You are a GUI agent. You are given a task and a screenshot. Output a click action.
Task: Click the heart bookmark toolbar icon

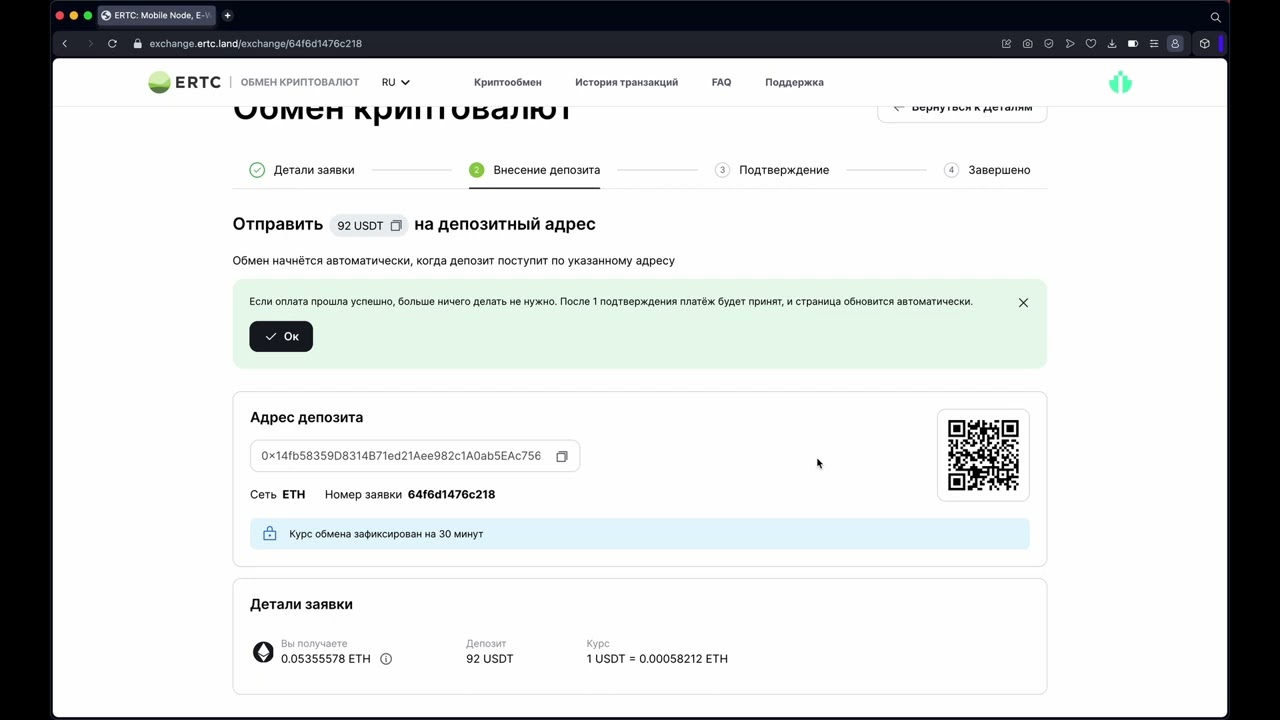point(1090,44)
